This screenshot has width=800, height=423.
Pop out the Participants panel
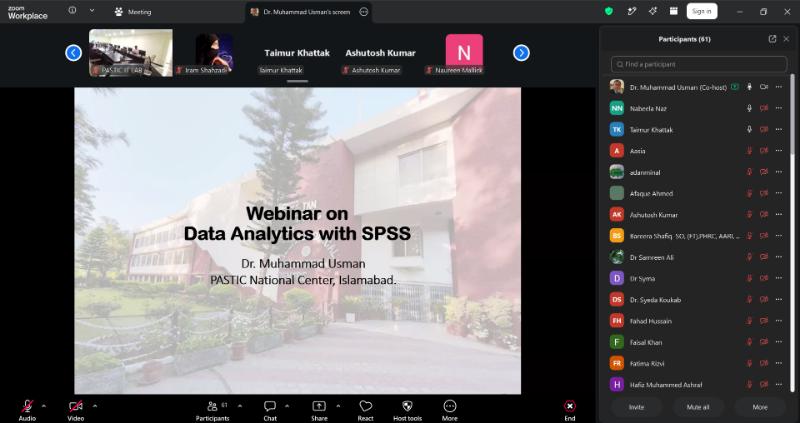[x=772, y=39]
